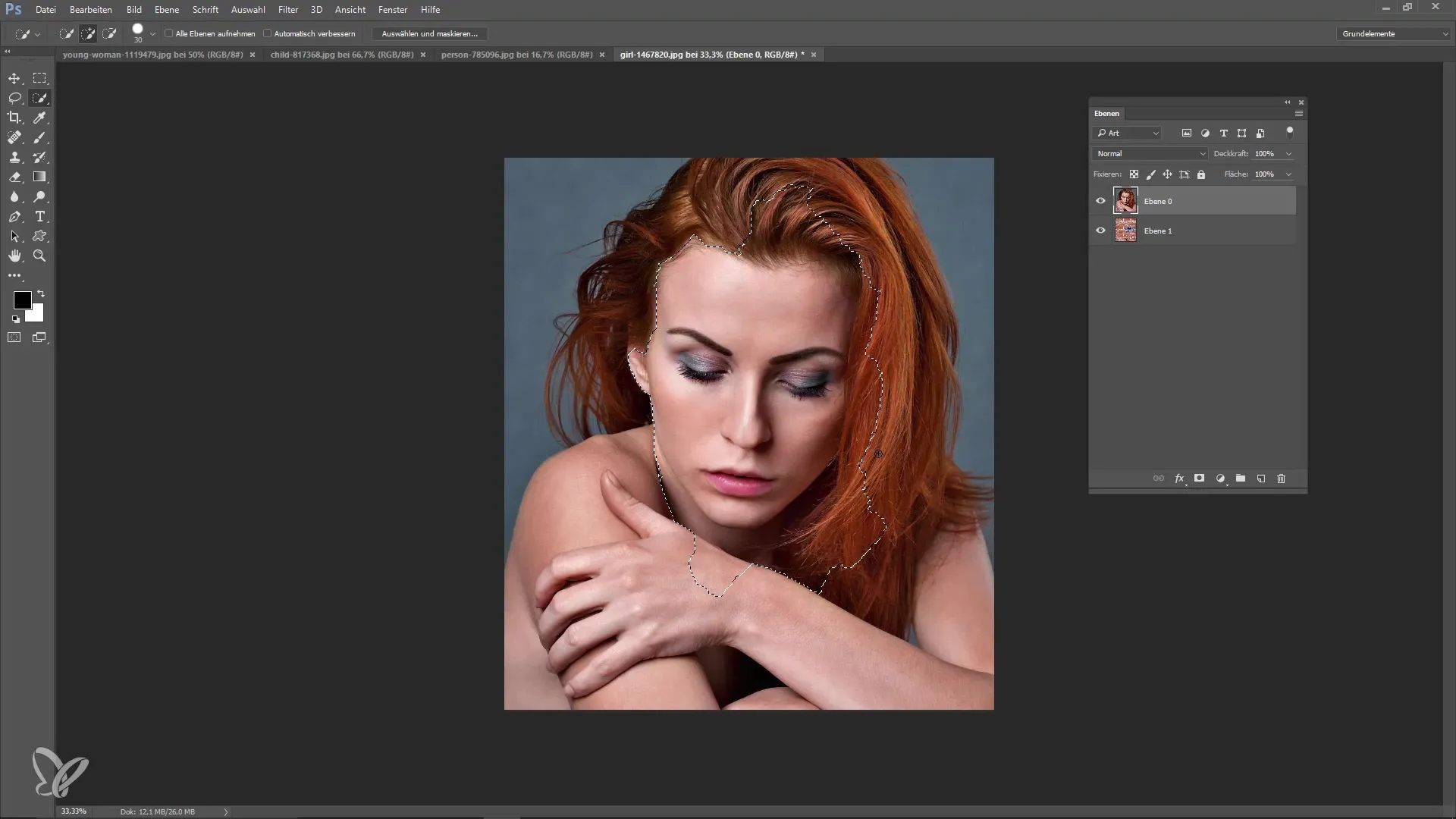This screenshot has height=819, width=1456.
Task: Swap foreground and background colors
Action: click(41, 293)
